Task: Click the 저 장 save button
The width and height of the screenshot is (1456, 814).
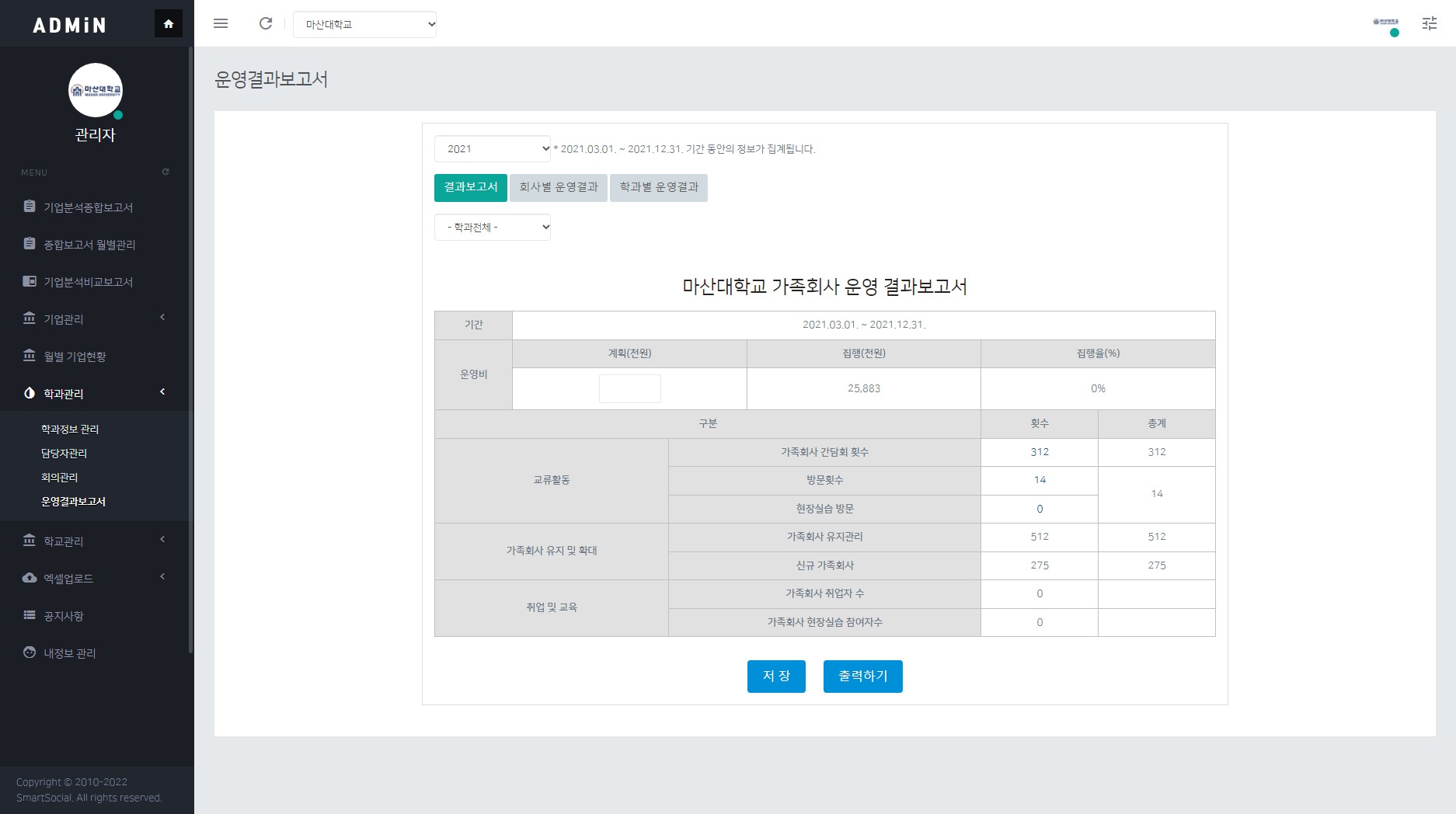Action: coord(775,677)
